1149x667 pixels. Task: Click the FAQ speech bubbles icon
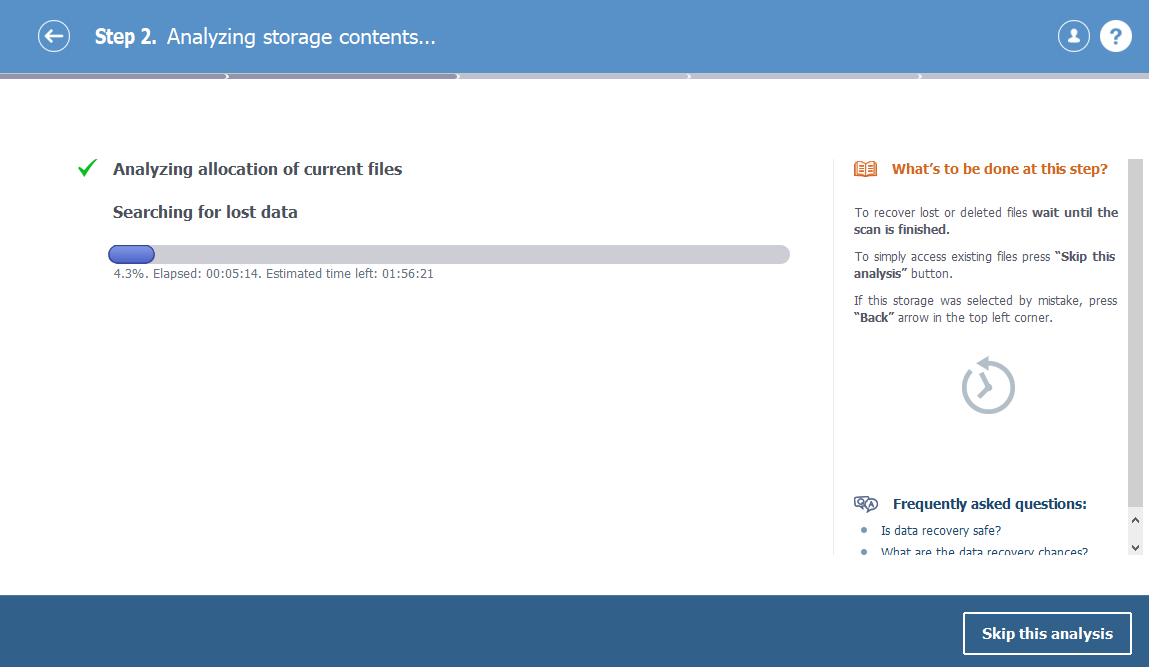point(865,504)
